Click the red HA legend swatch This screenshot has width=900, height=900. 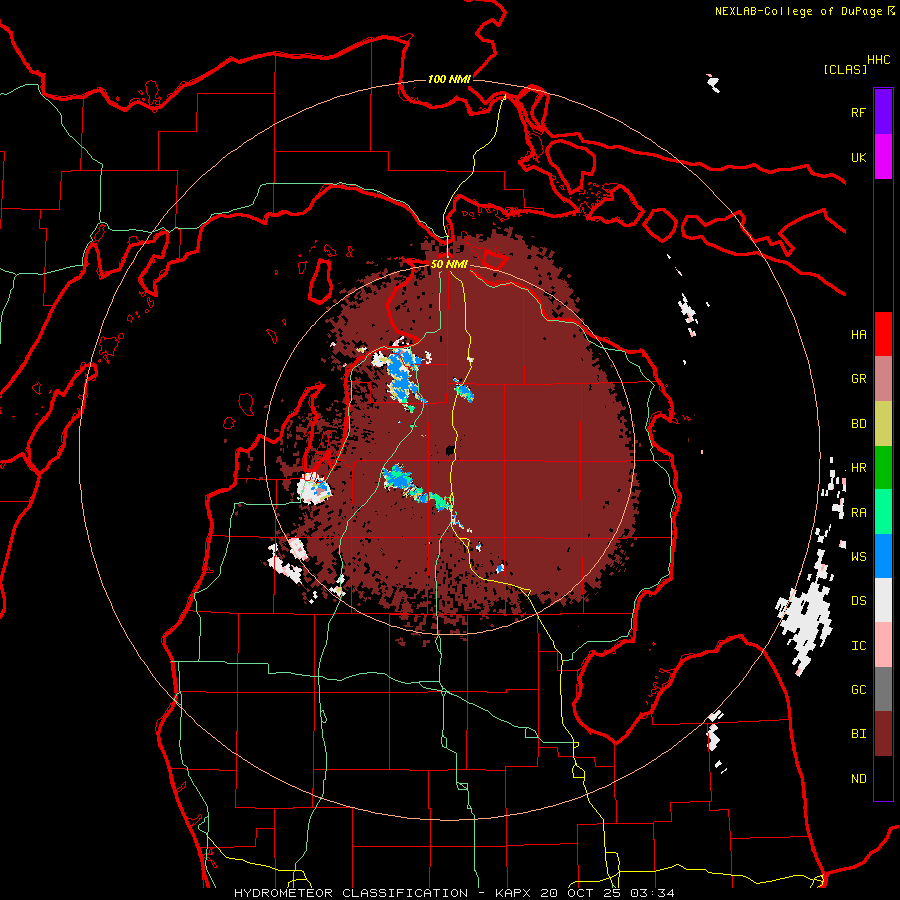click(x=883, y=334)
